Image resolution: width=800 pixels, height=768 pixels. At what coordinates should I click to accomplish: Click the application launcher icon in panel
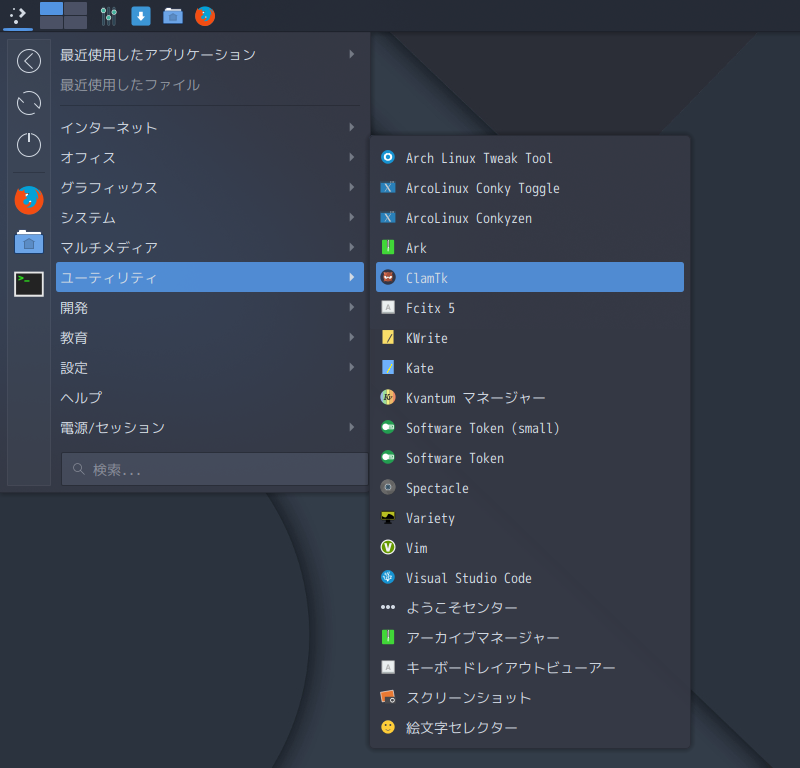point(18,15)
